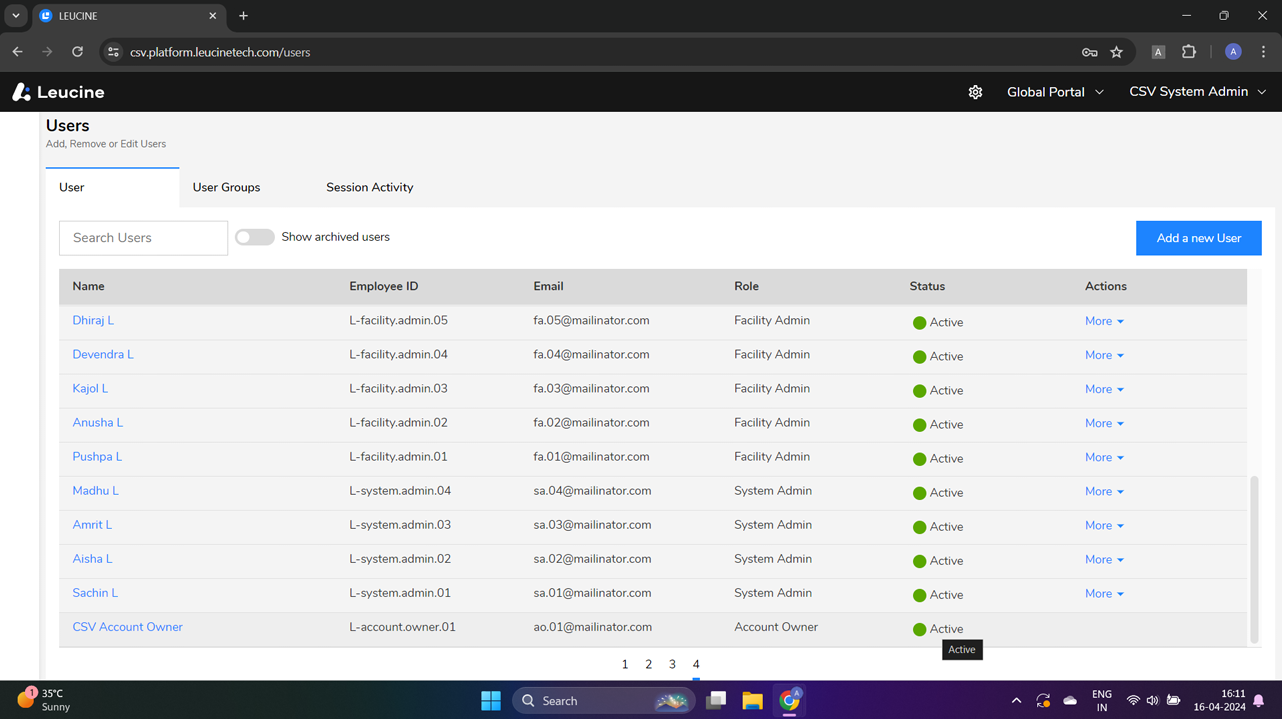The height and width of the screenshot is (719, 1282).
Task: Open a new browser tab
Action: 243,16
